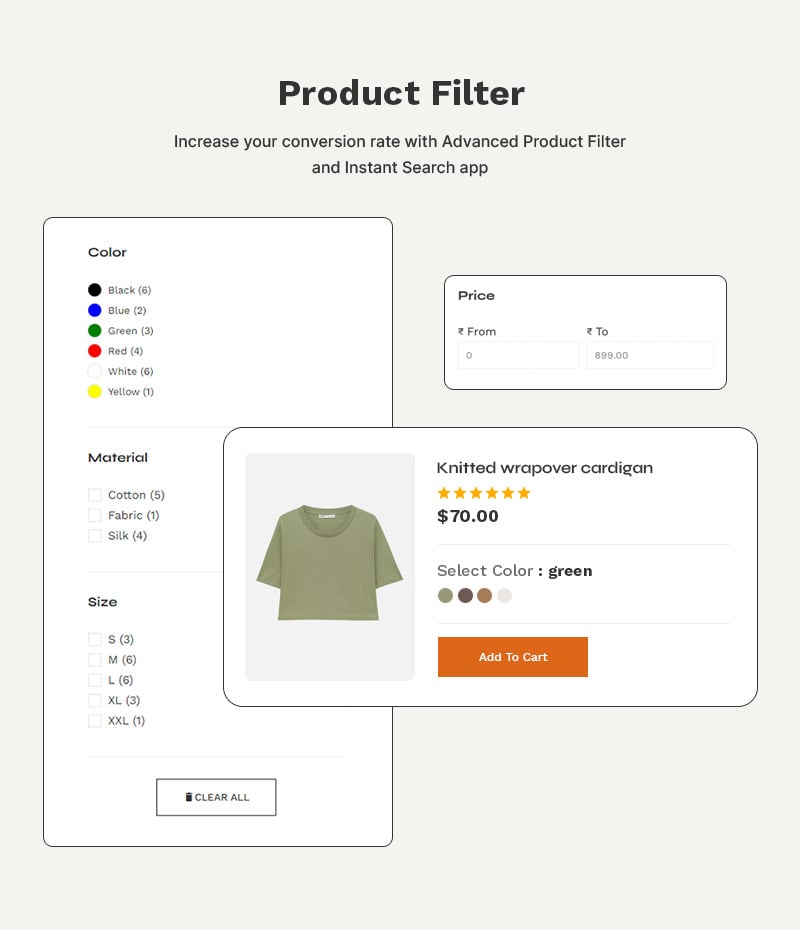Click the From price input field
This screenshot has width=800, height=930.
pyautogui.click(x=518, y=354)
